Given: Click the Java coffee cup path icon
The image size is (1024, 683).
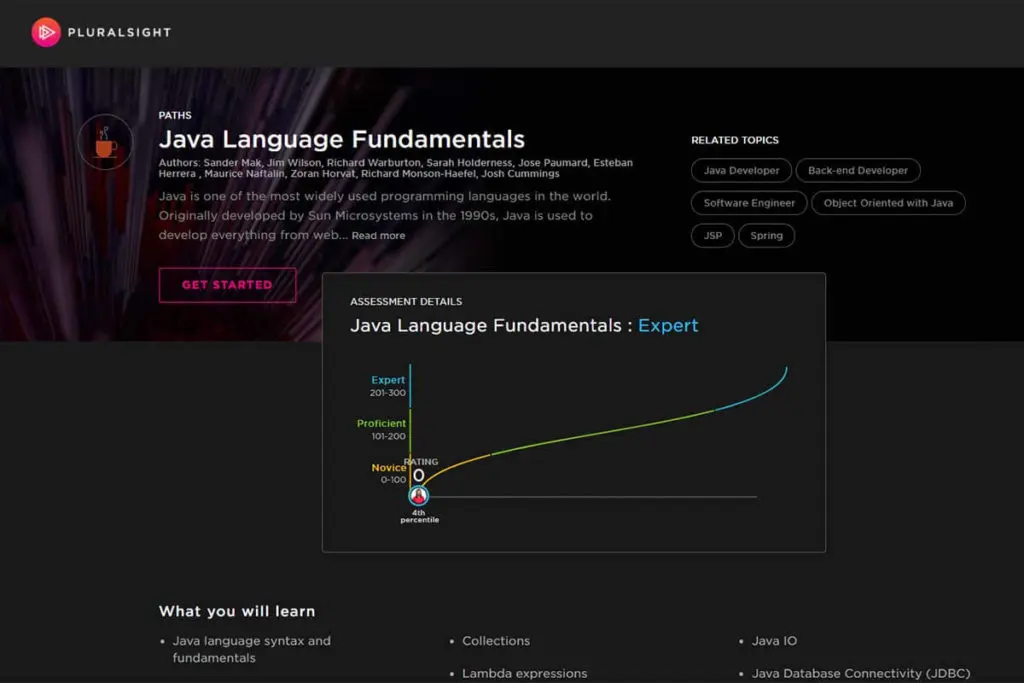Looking at the screenshot, I should (105, 142).
